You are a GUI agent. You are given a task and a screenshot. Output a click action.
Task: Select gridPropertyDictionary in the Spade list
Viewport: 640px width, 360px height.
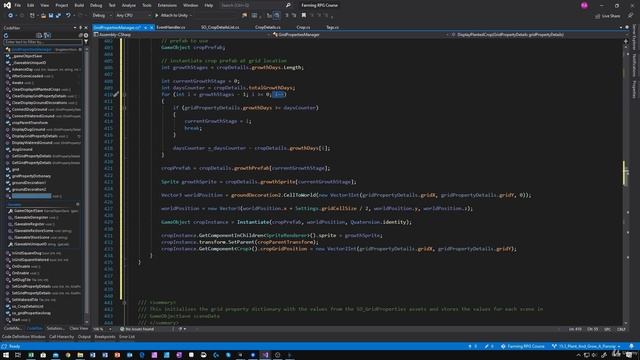(x=31, y=176)
